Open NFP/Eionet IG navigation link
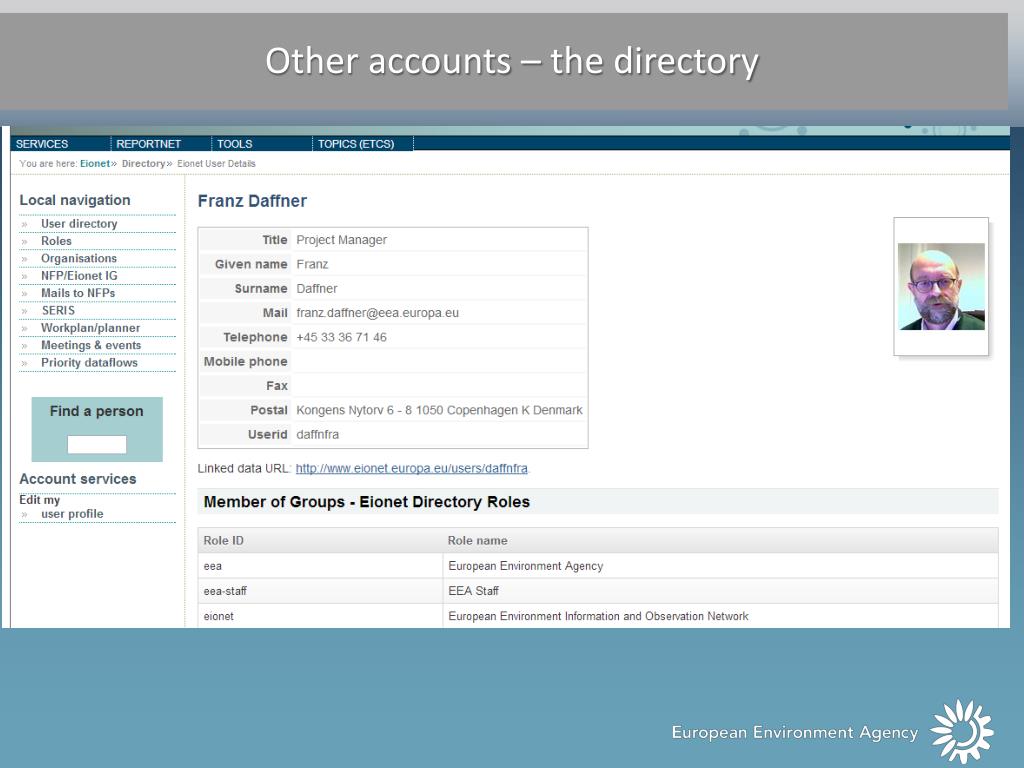Image resolution: width=1024 pixels, height=768 pixels. click(x=79, y=276)
